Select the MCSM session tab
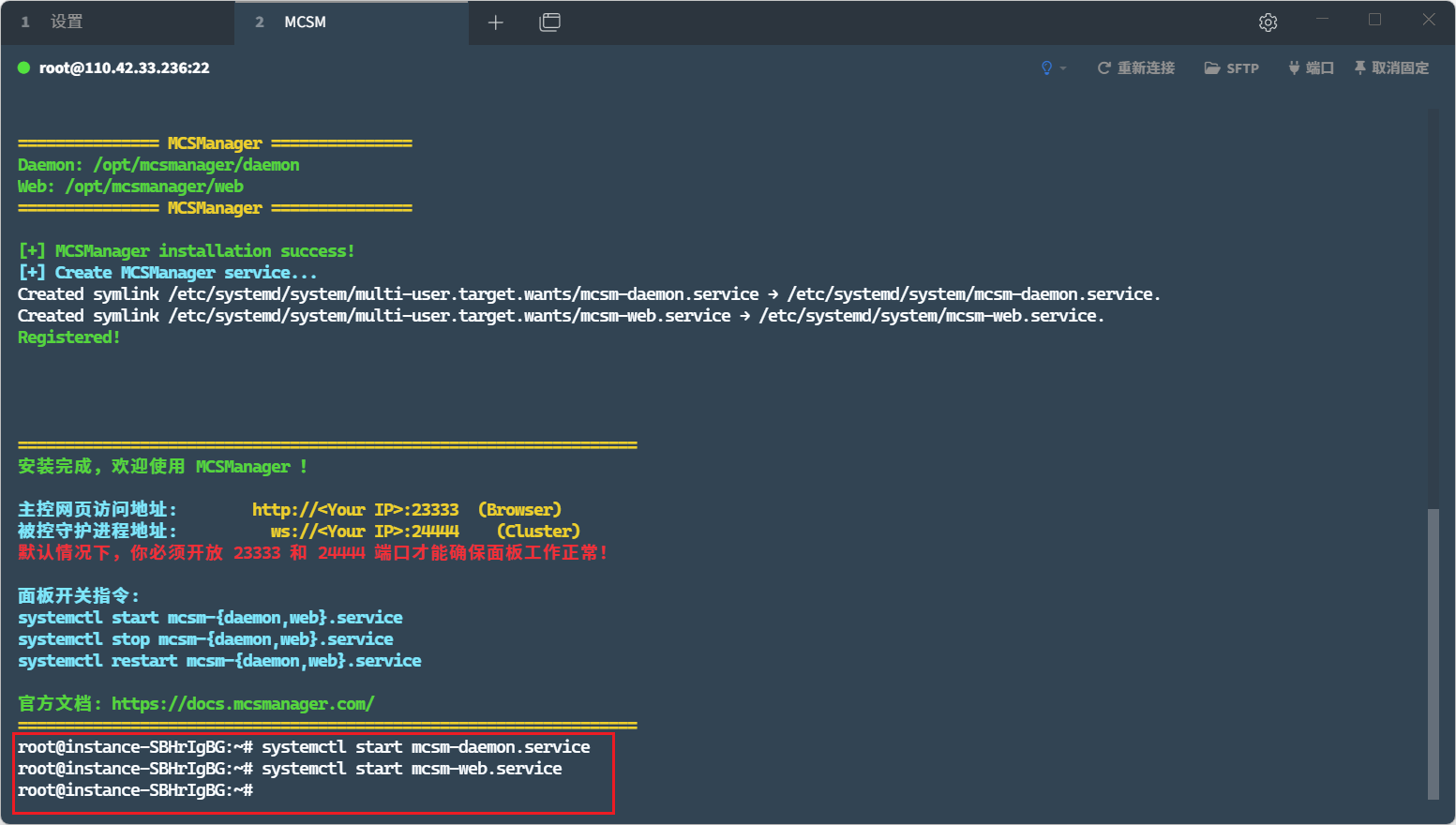The width and height of the screenshot is (1456, 825). 352,22
